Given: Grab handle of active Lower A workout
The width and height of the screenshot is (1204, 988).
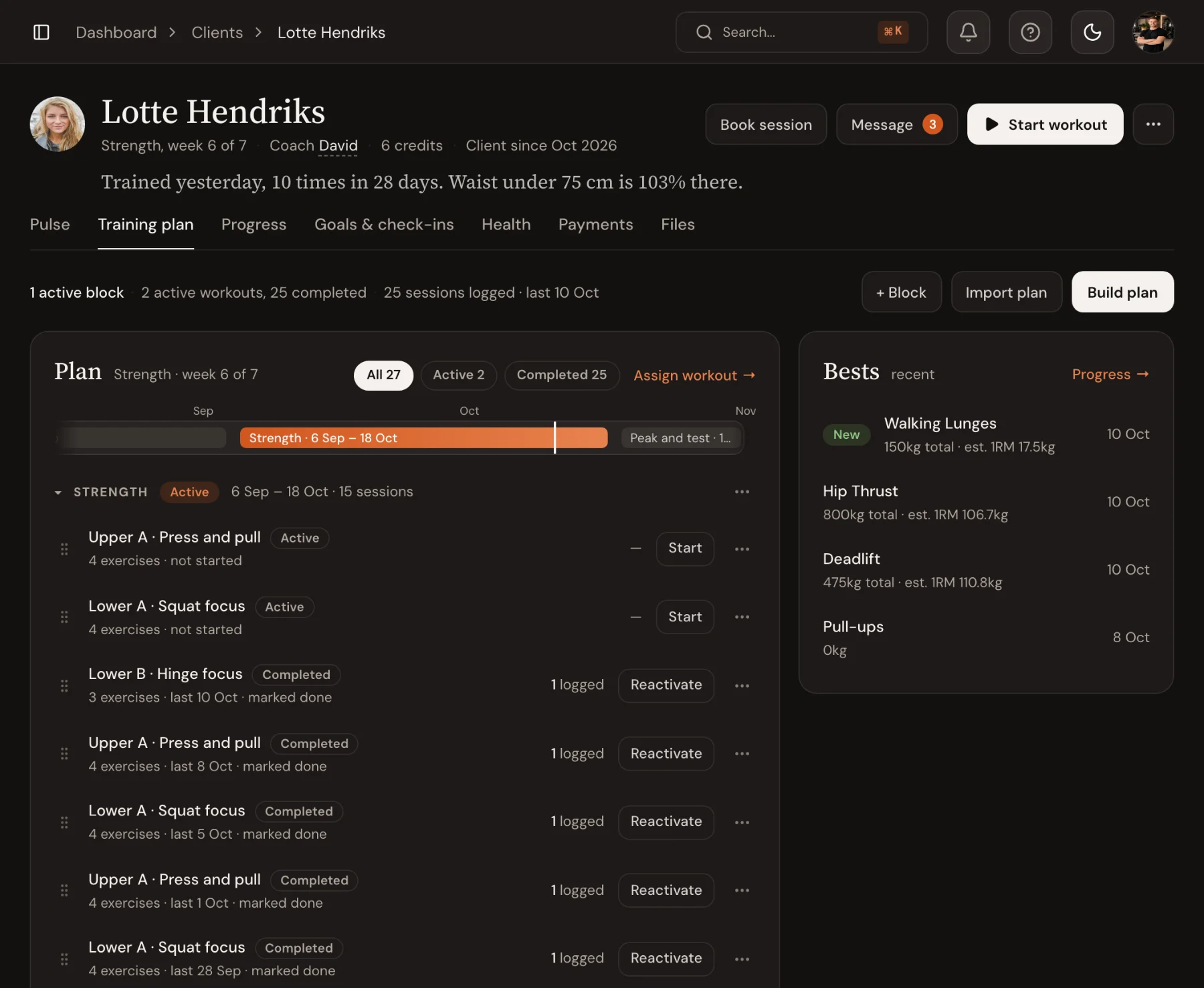Looking at the screenshot, I should click(x=64, y=617).
